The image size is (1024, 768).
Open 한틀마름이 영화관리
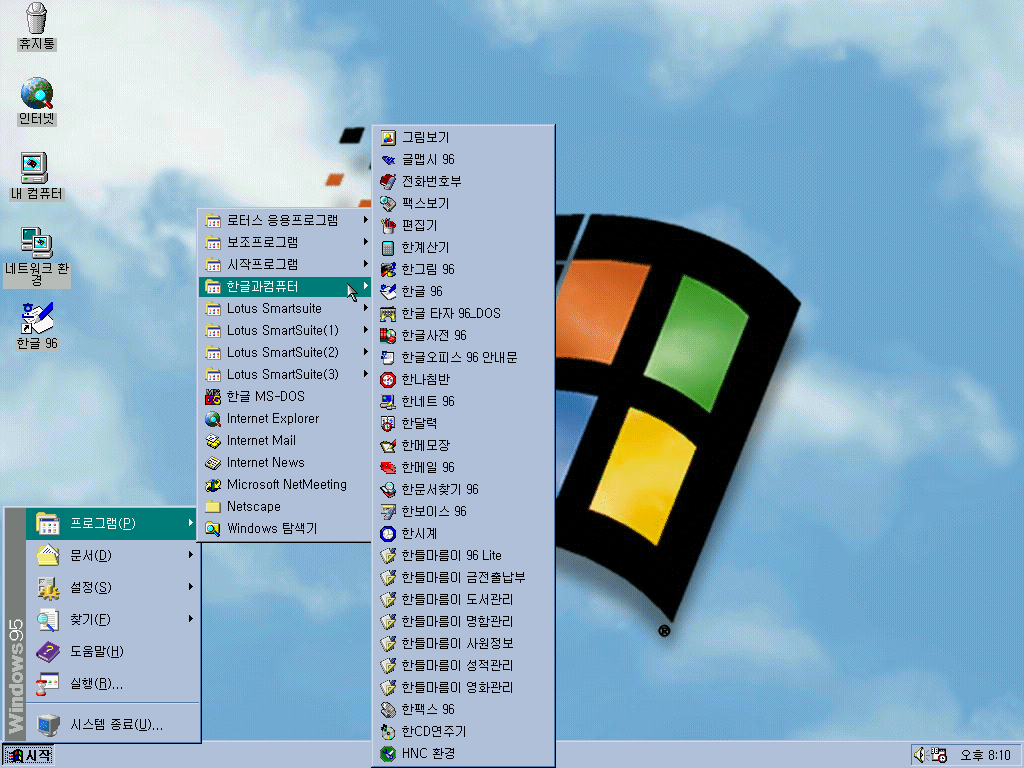(463, 688)
